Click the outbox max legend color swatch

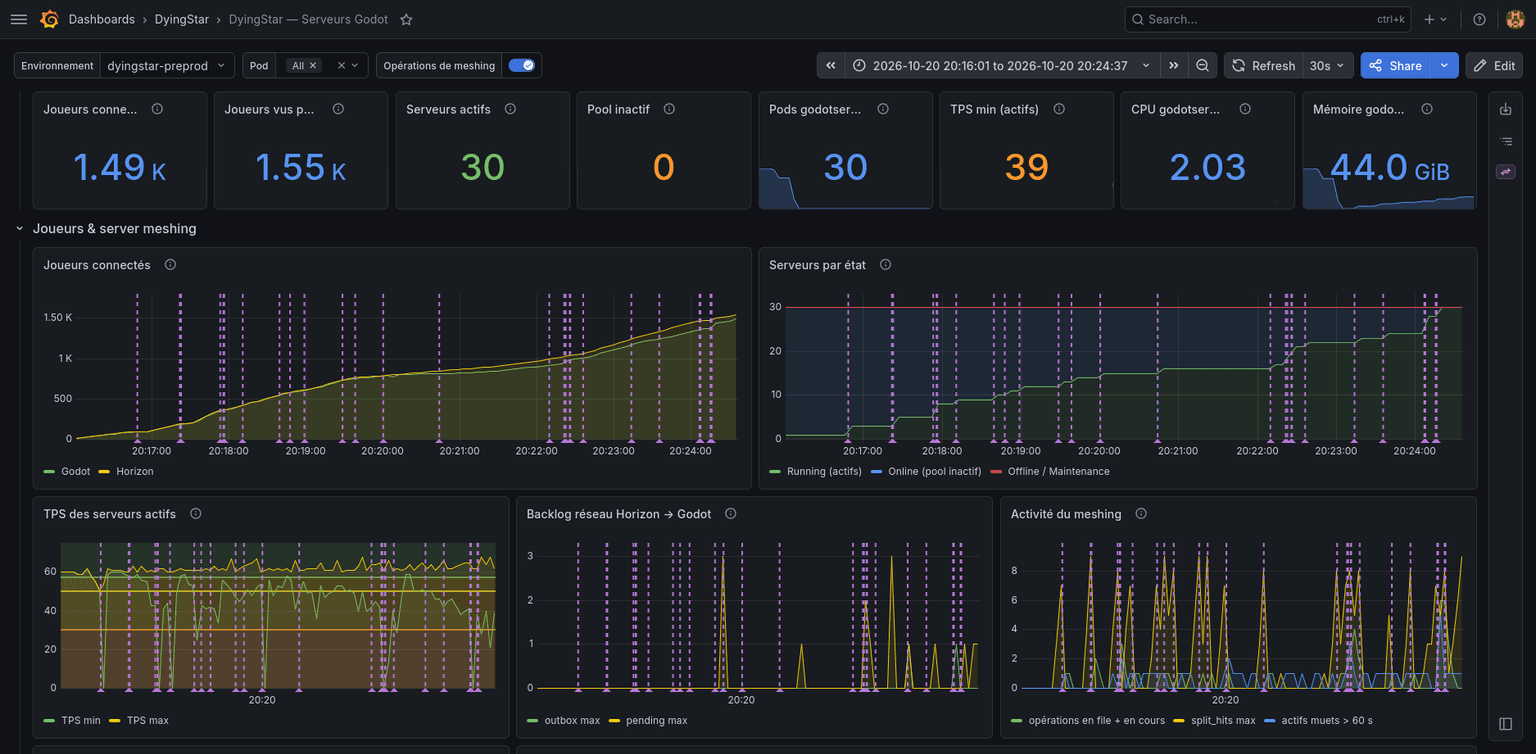pos(533,720)
